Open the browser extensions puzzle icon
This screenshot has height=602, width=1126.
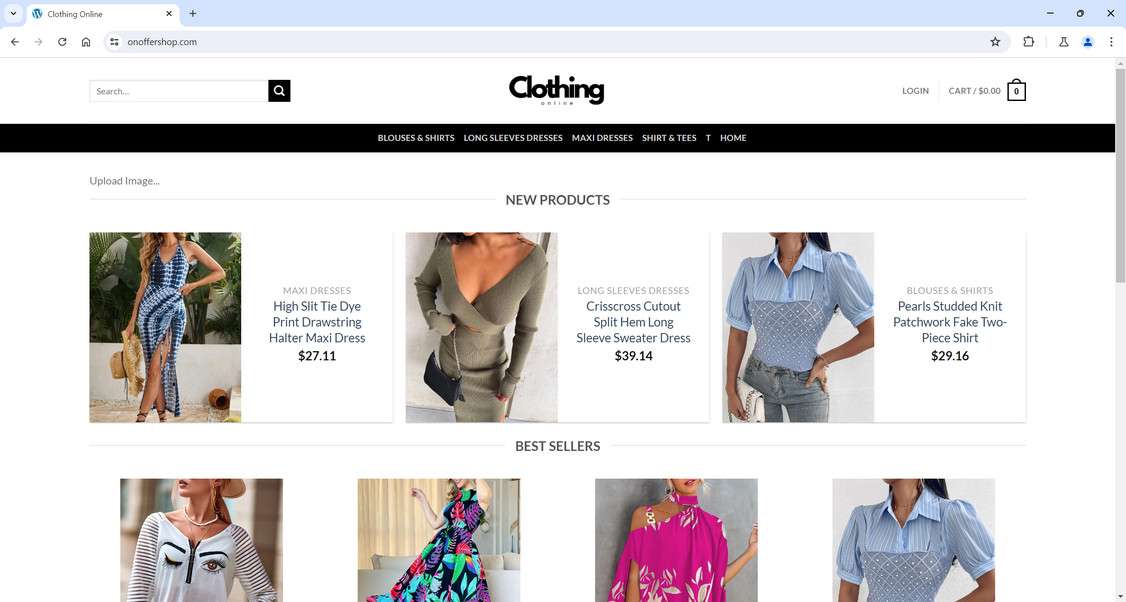(1028, 42)
